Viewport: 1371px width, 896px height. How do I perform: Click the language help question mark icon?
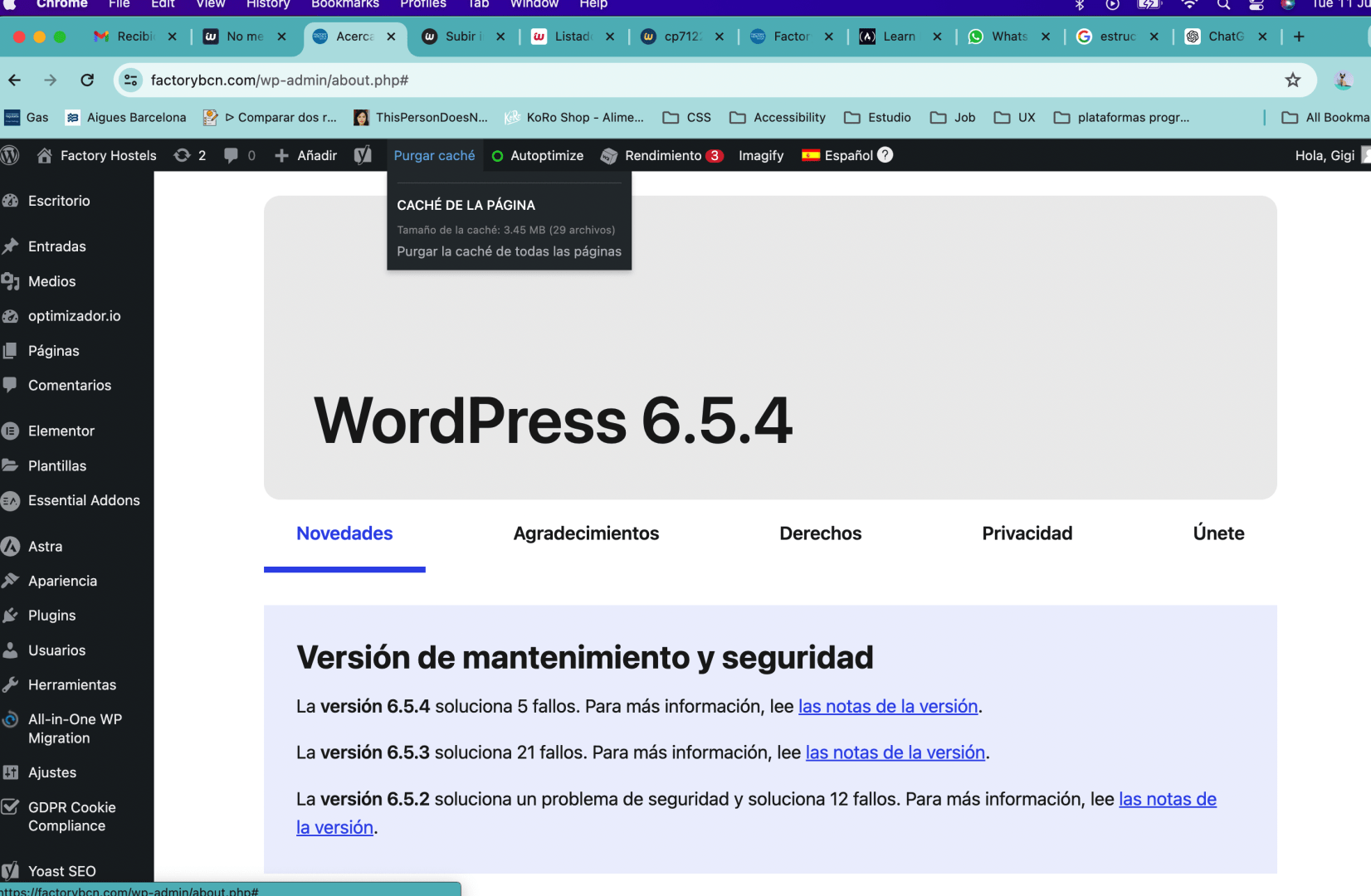(886, 154)
